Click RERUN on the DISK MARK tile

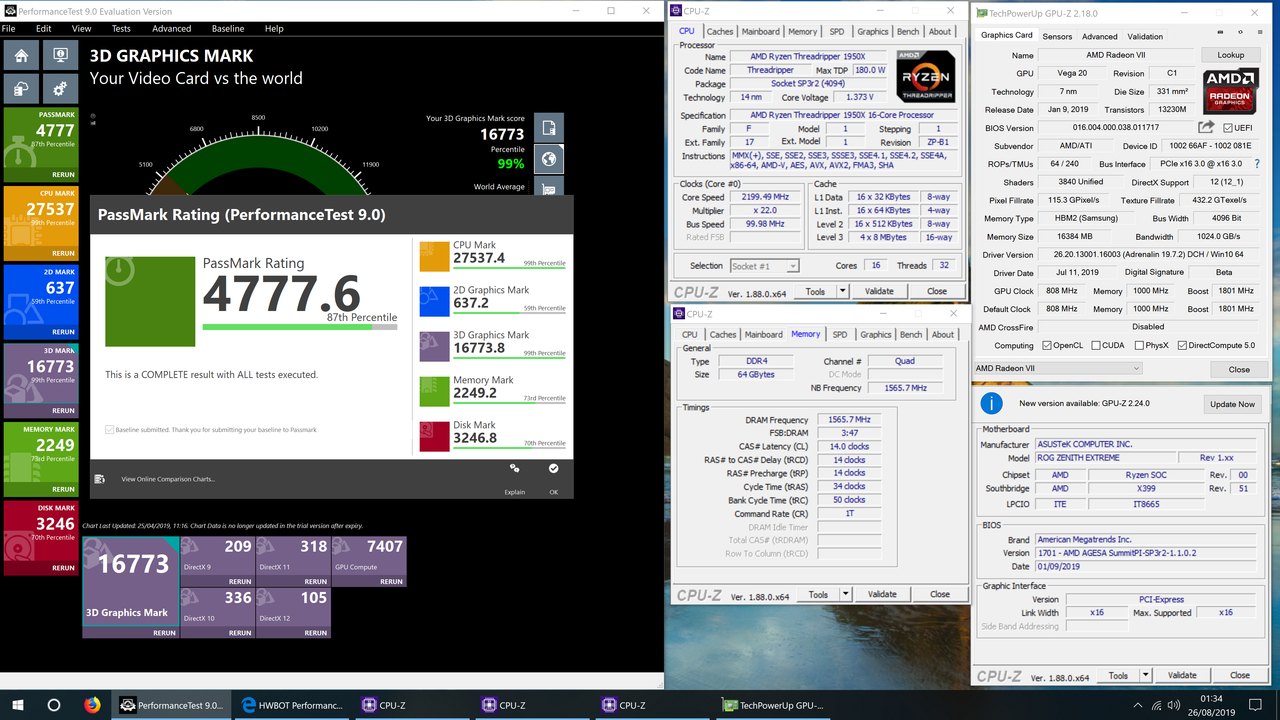(x=63, y=568)
